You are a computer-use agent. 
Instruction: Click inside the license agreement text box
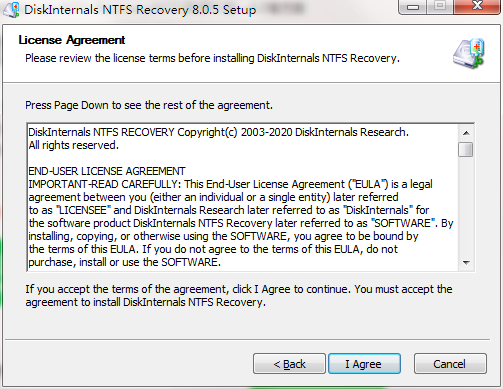[243, 197]
